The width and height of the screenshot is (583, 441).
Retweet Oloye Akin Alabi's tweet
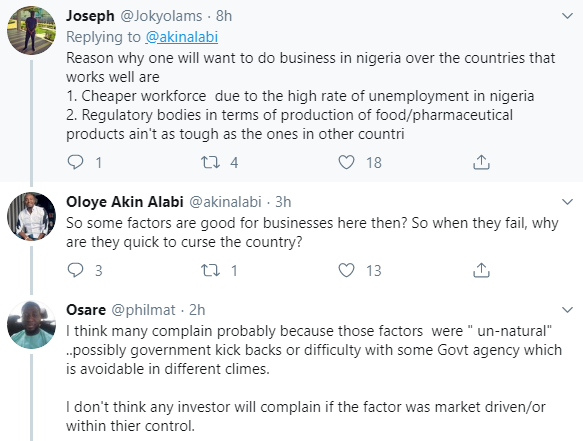click(210, 270)
